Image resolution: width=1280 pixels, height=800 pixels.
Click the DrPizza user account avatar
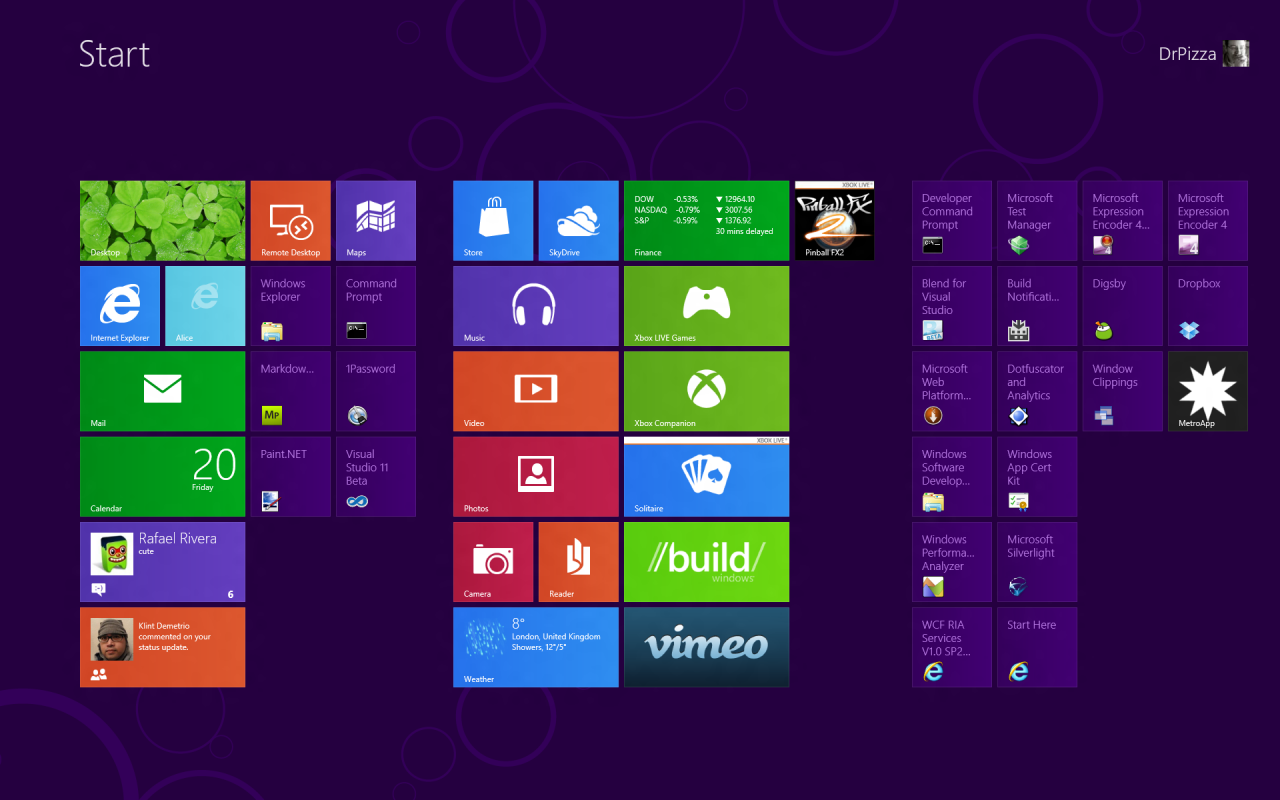tap(1236, 53)
